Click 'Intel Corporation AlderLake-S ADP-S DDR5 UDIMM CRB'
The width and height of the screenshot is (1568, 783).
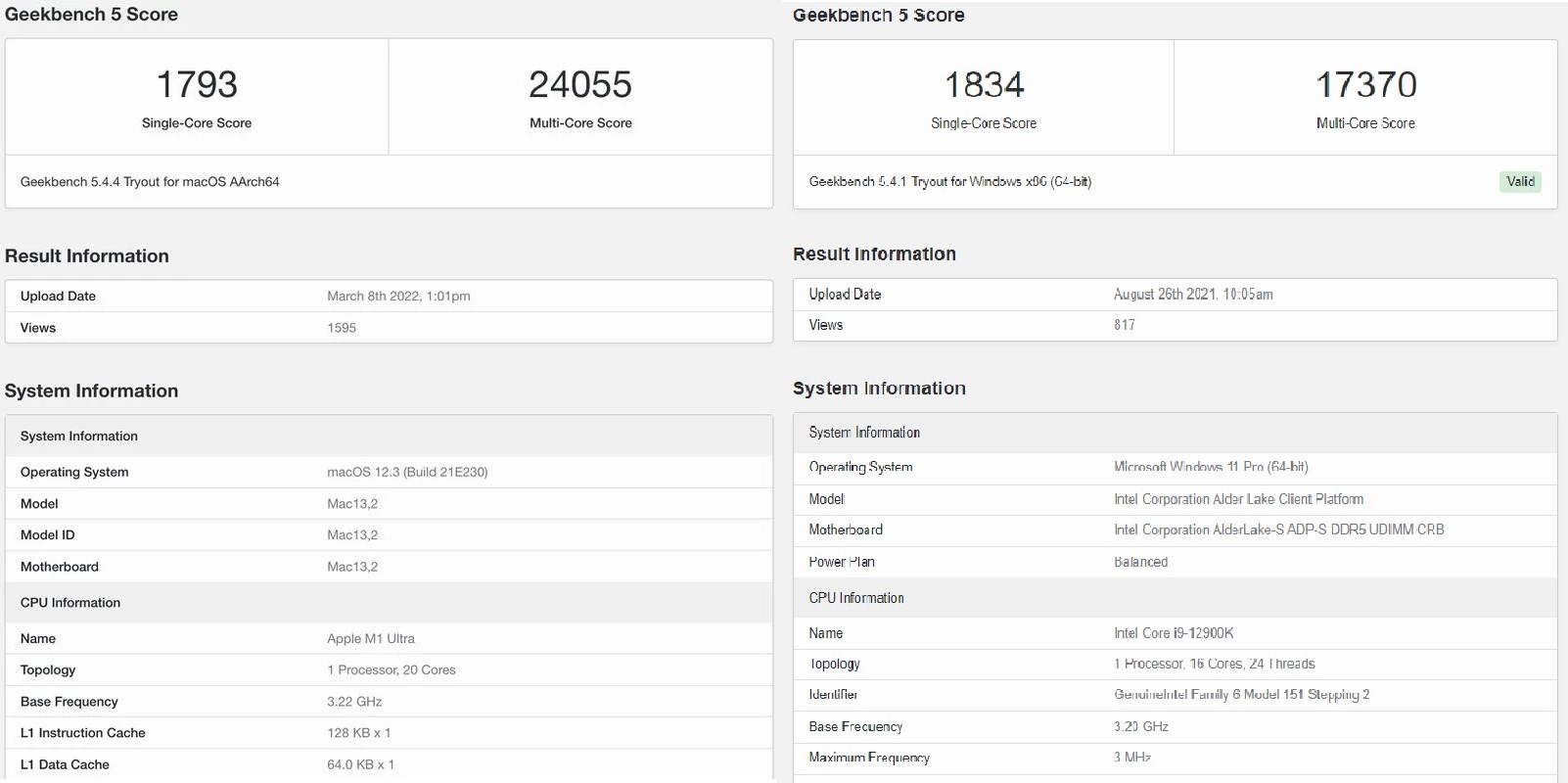point(1278,530)
